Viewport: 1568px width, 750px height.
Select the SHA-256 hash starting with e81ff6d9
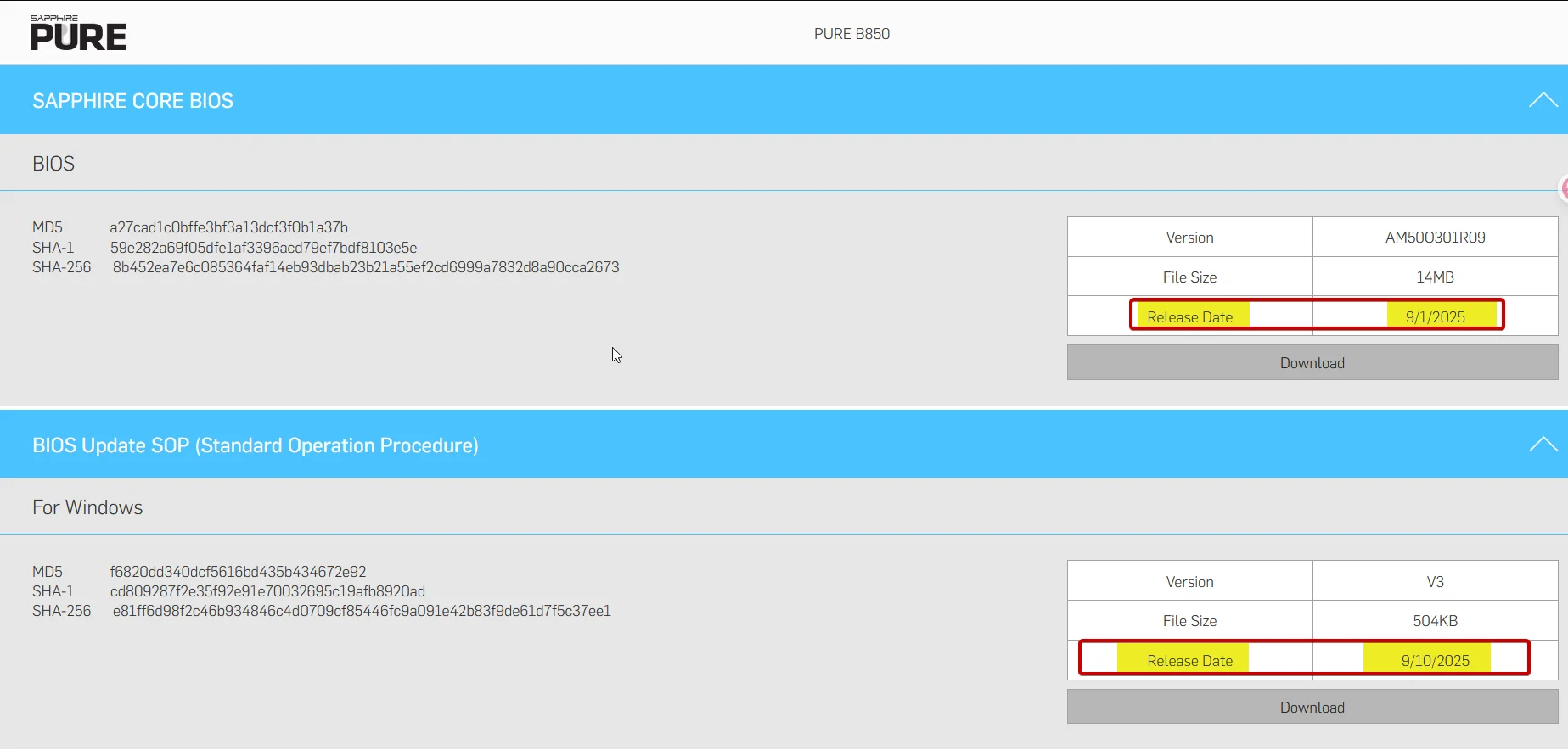pos(362,611)
